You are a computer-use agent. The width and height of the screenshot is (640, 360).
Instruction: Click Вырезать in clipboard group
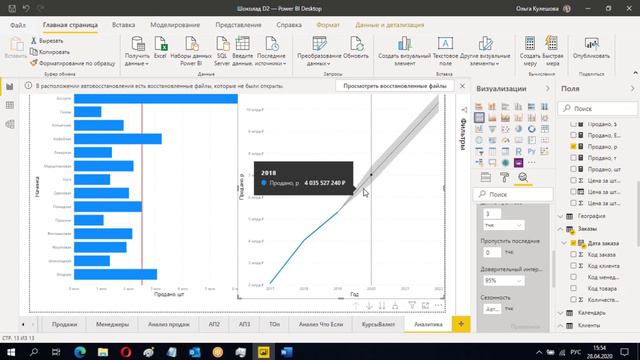(47, 41)
